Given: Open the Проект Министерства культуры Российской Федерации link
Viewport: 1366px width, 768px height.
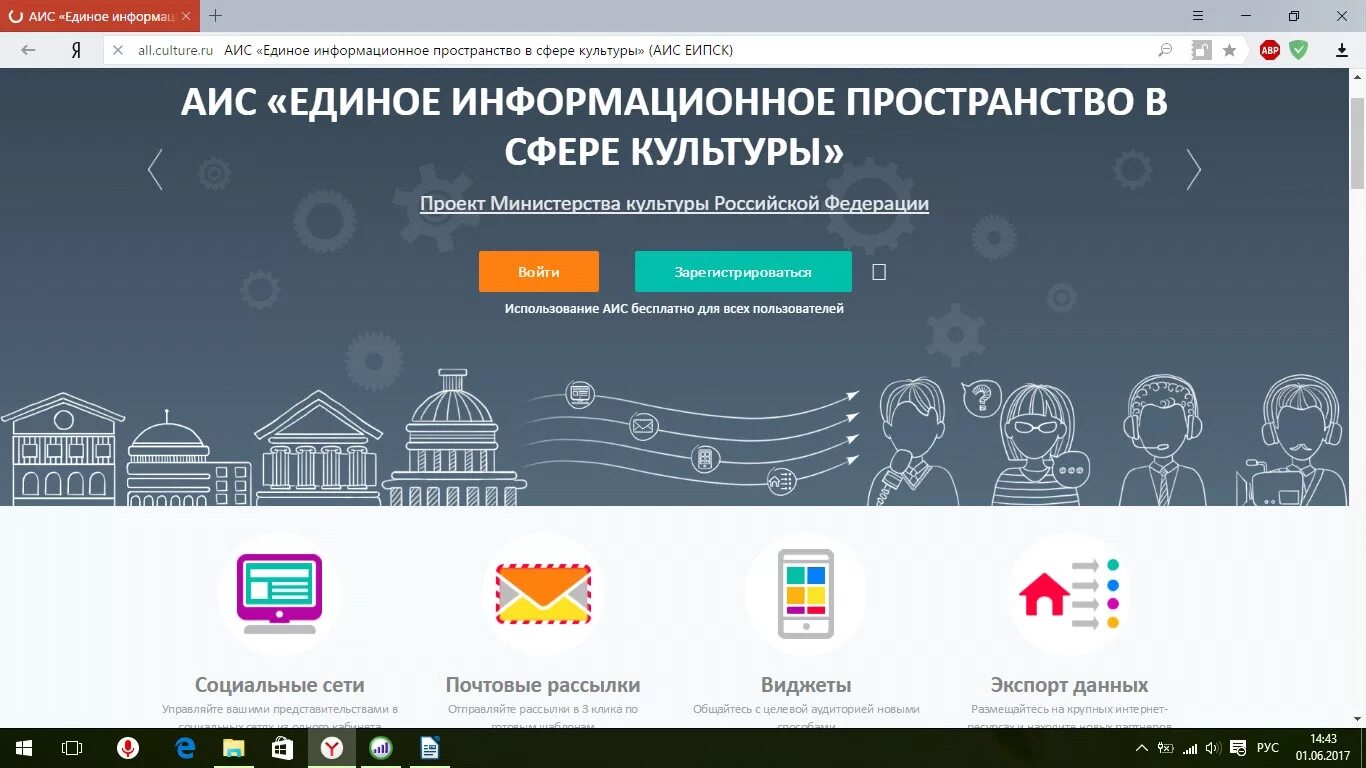Looking at the screenshot, I should [x=674, y=204].
